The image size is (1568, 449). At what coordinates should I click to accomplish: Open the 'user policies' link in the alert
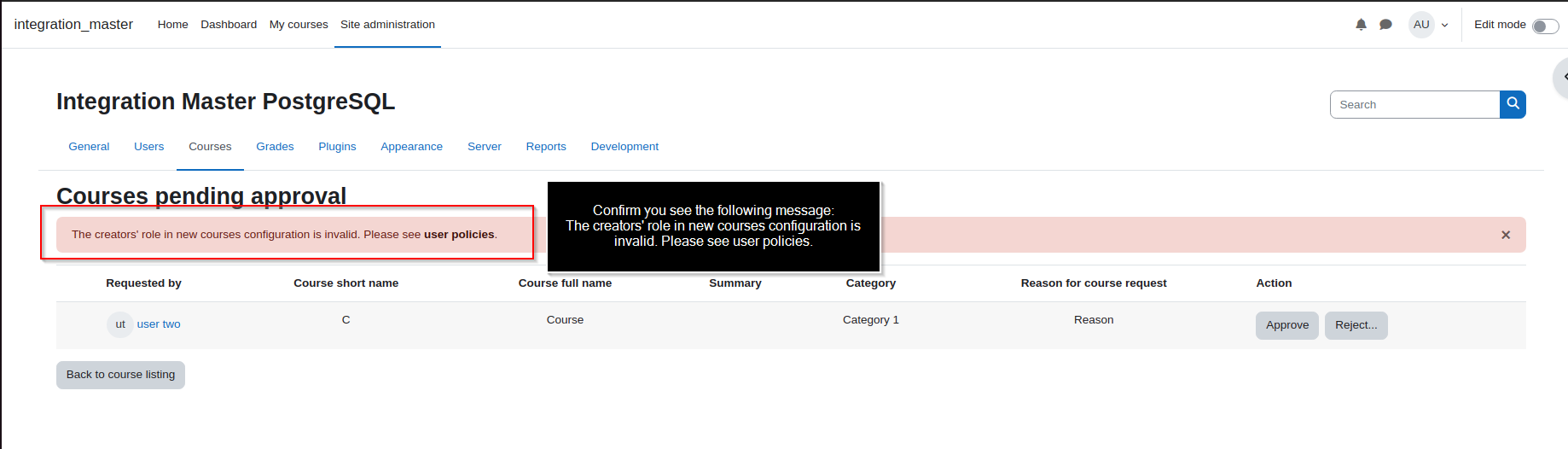point(459,235)
